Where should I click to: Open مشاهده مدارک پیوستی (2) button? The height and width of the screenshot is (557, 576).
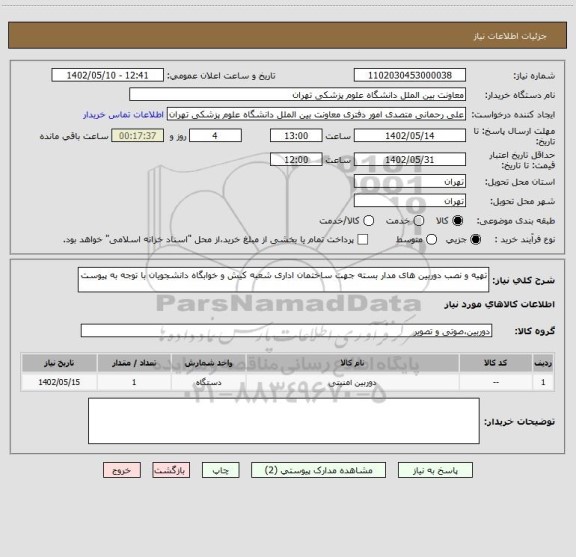[x=318, y=470]
